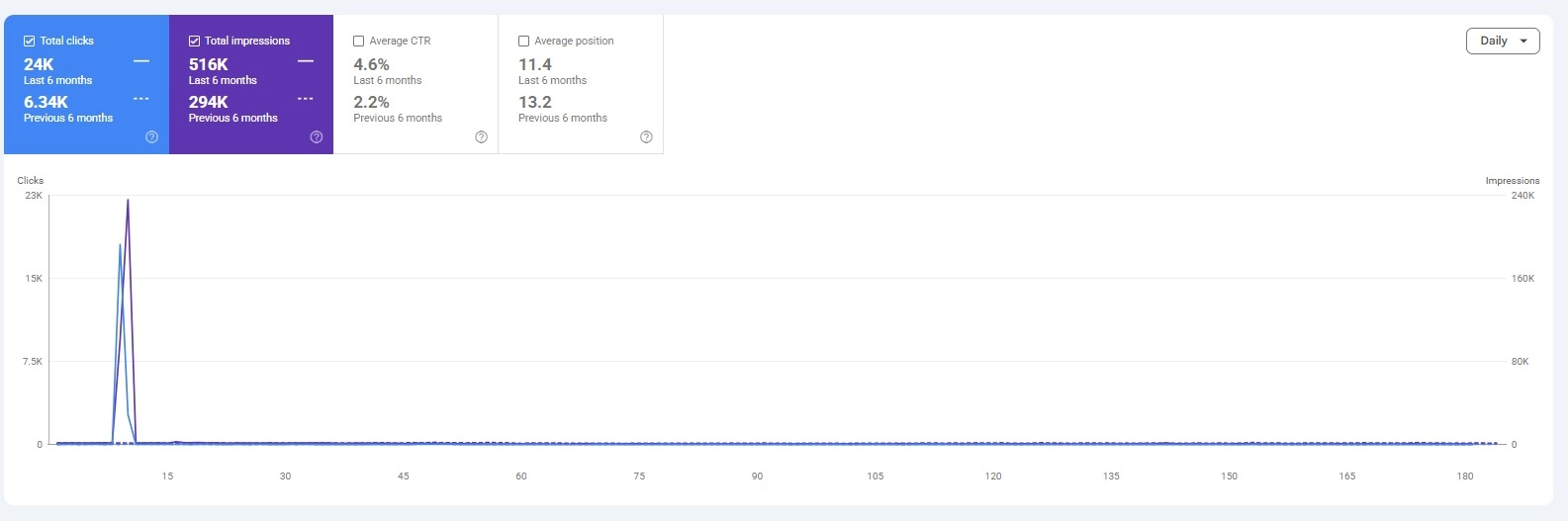Click the 11.4 average position value
The width and height of the screenshot is (1568, 521).
(x=535, y=64)
